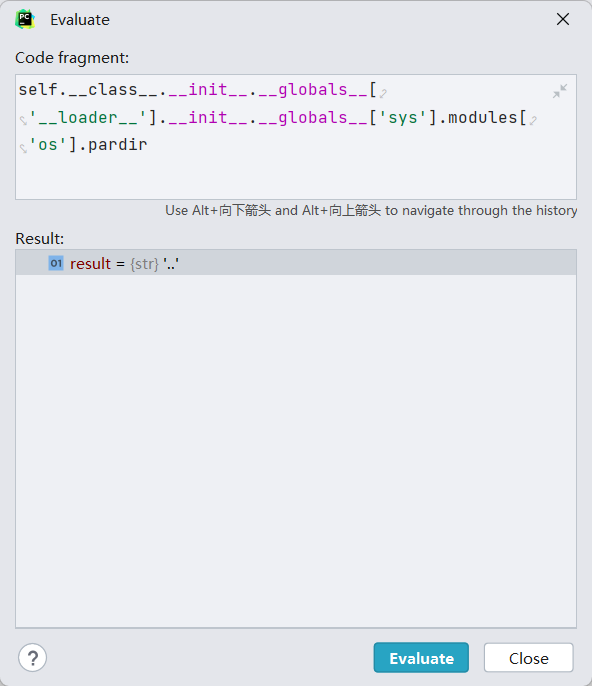Click the Evaluate button
This screenshot has height=686, width=592.
click(421, 658)
